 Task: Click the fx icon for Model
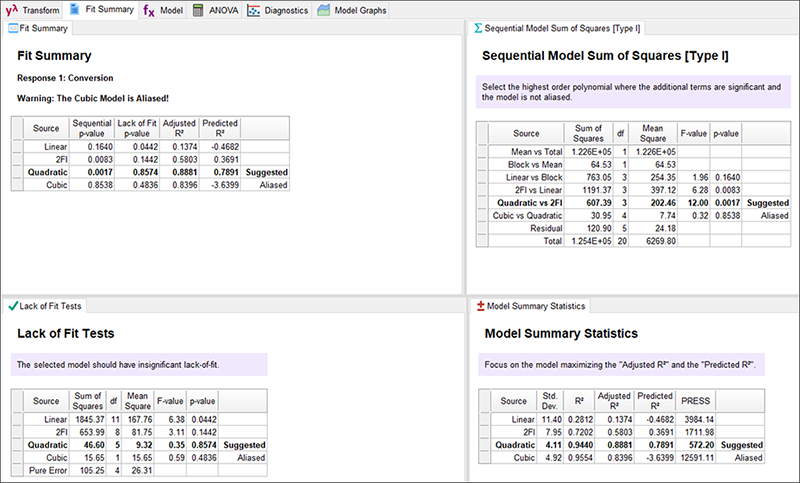coord(148,10)
